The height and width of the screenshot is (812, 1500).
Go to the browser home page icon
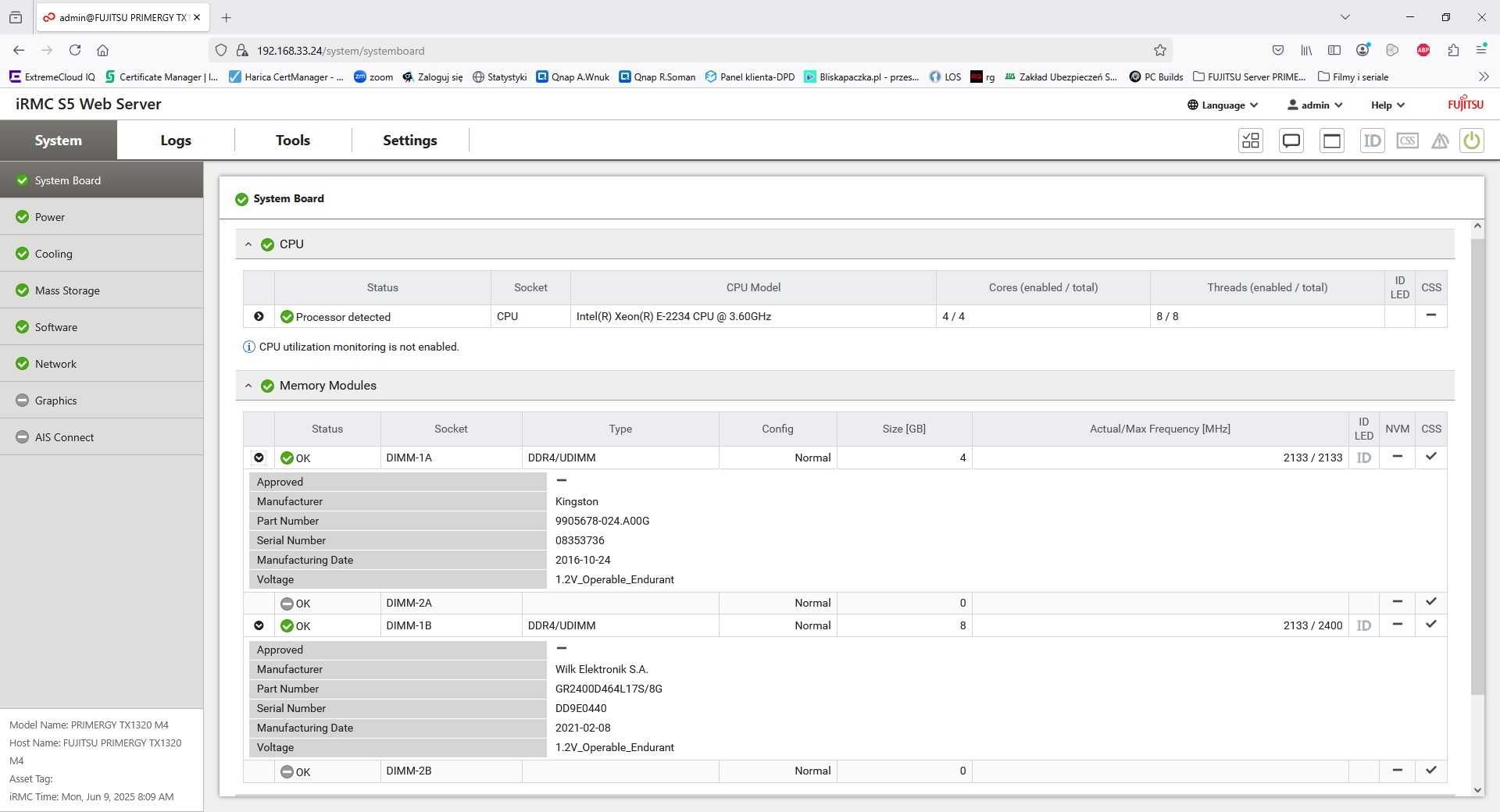102,50
